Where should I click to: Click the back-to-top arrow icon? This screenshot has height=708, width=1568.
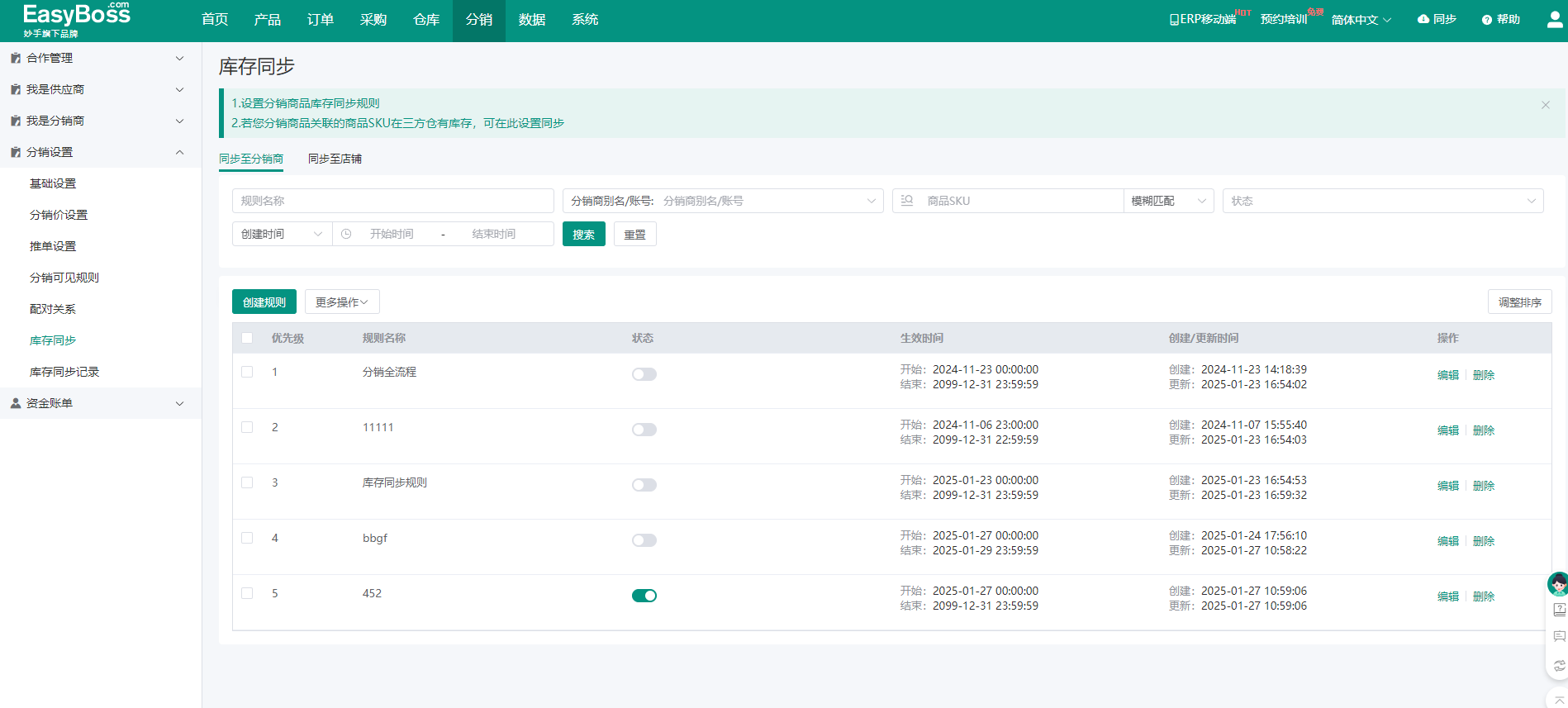(x=1559, y=700)
